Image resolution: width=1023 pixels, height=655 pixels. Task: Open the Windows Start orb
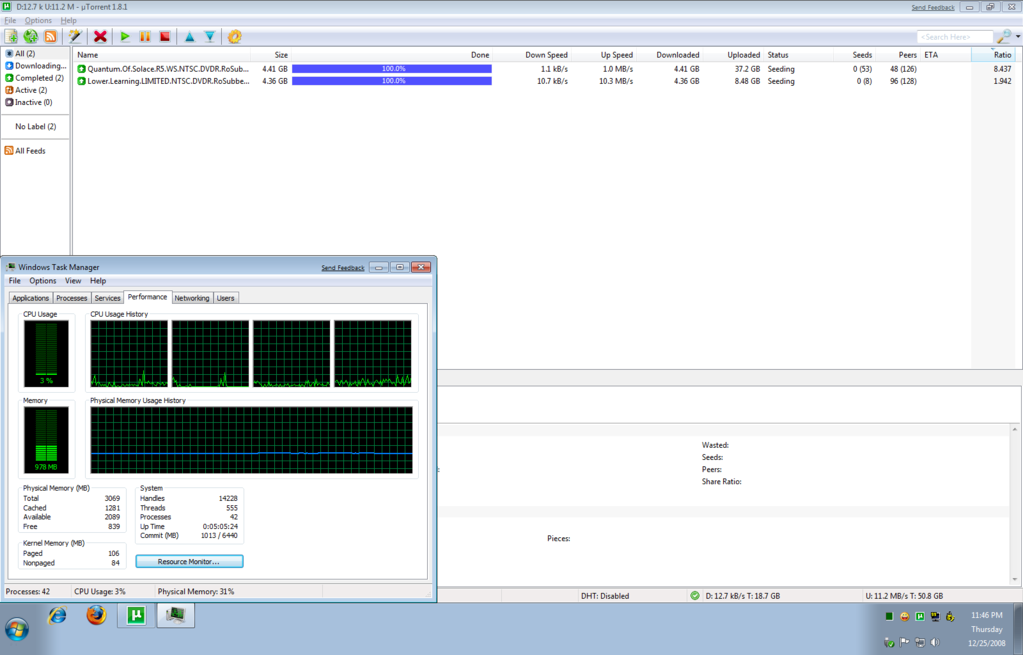point(17,632)
